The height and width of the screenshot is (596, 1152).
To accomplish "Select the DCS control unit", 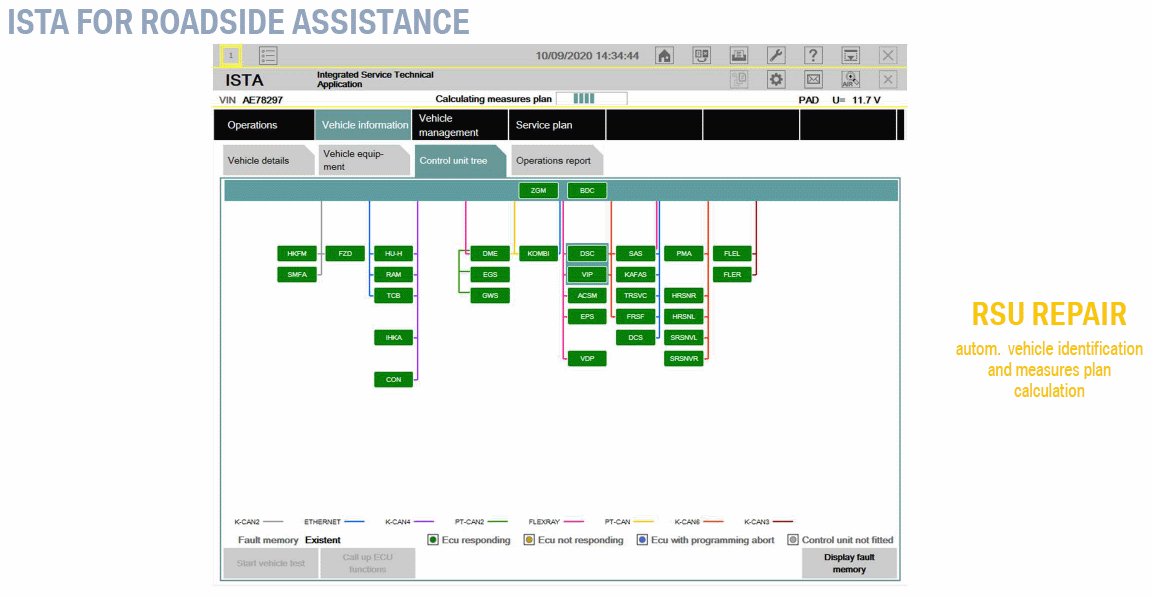I will (x=636, y=338).
